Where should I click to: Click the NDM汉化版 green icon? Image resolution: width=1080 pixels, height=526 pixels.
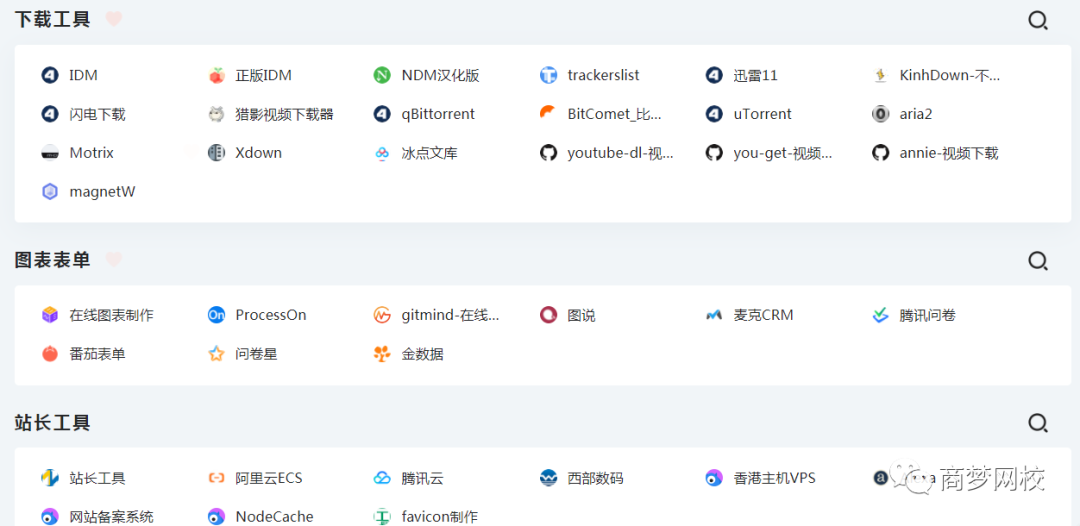coord(382,75)
